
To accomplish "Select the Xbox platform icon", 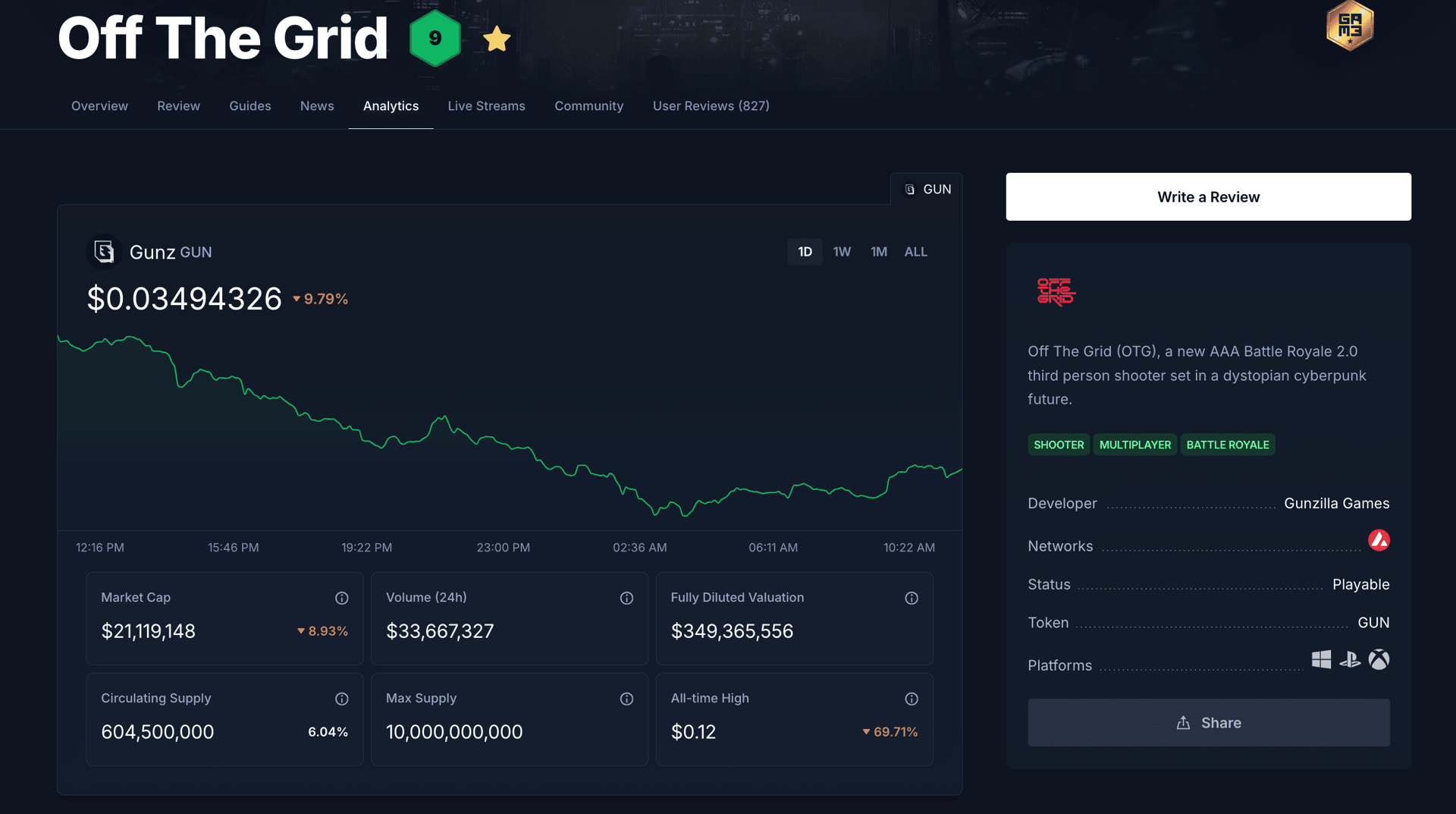I will click(x=1379, y=660).
